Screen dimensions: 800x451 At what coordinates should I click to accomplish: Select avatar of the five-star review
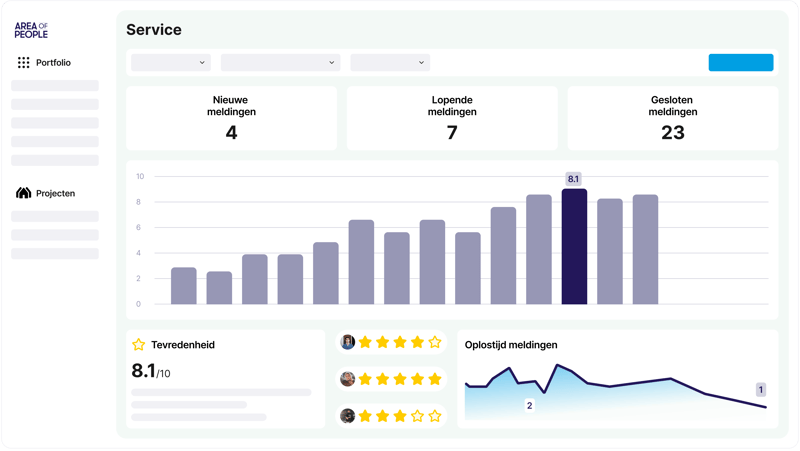pyautogui.click(x=347, y=379)
